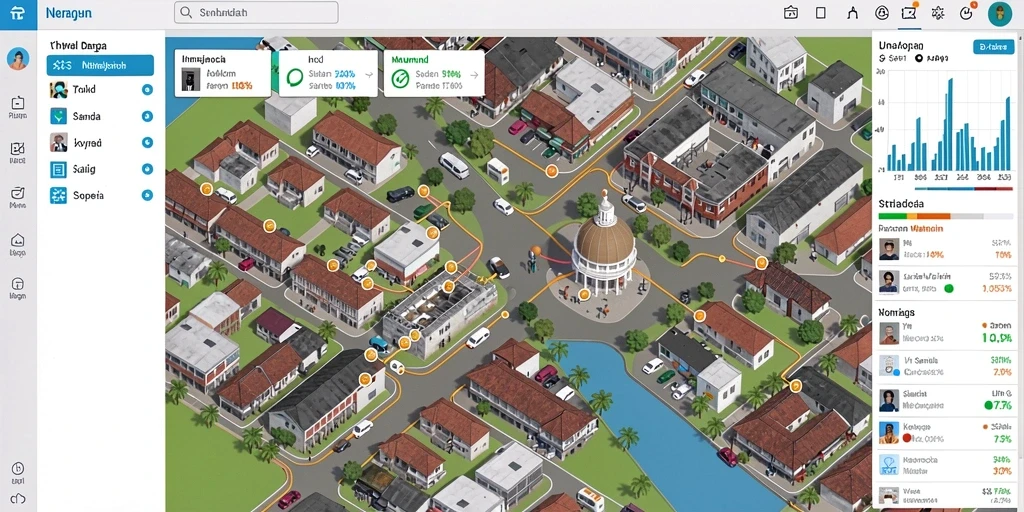Click the compass-shaped icon in top toolbar
The width and height of the screenshot is (1024, 512).
click(x=852, y=13)
